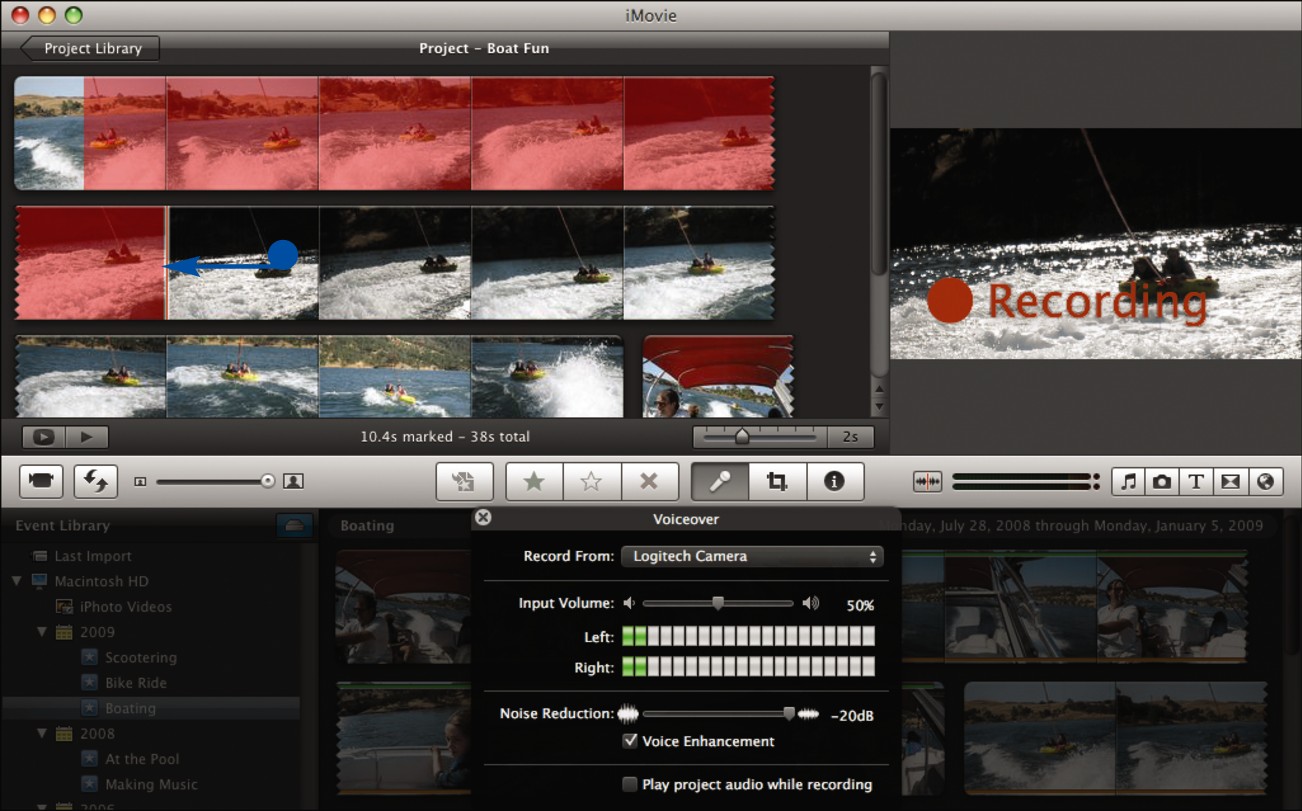Select the Making Music event
The height and width of the screenshot is (811, 1302).
151,785
